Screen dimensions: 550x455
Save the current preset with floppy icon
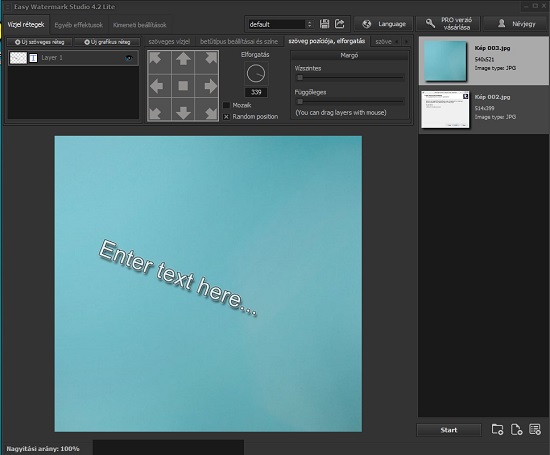point(324,24)
